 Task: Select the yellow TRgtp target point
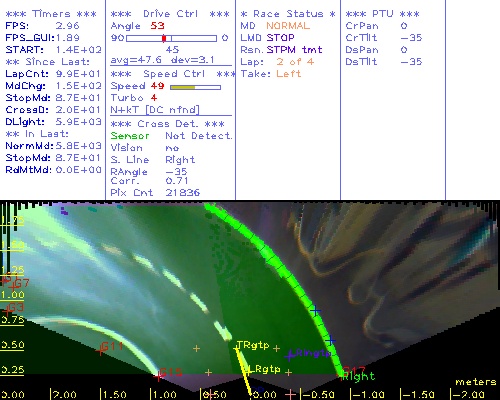click(237, 349)
